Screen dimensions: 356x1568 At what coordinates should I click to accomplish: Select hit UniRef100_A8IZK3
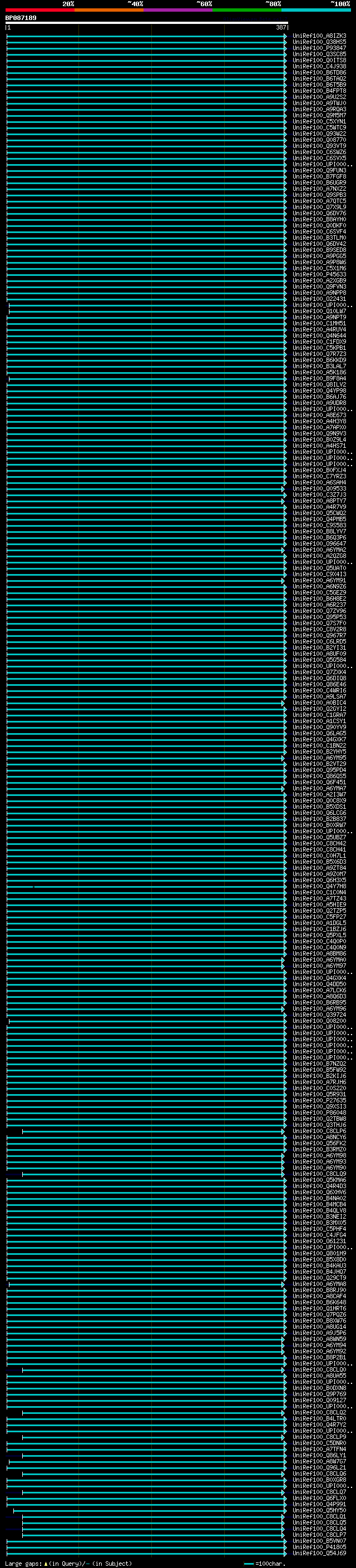point(319,36)
